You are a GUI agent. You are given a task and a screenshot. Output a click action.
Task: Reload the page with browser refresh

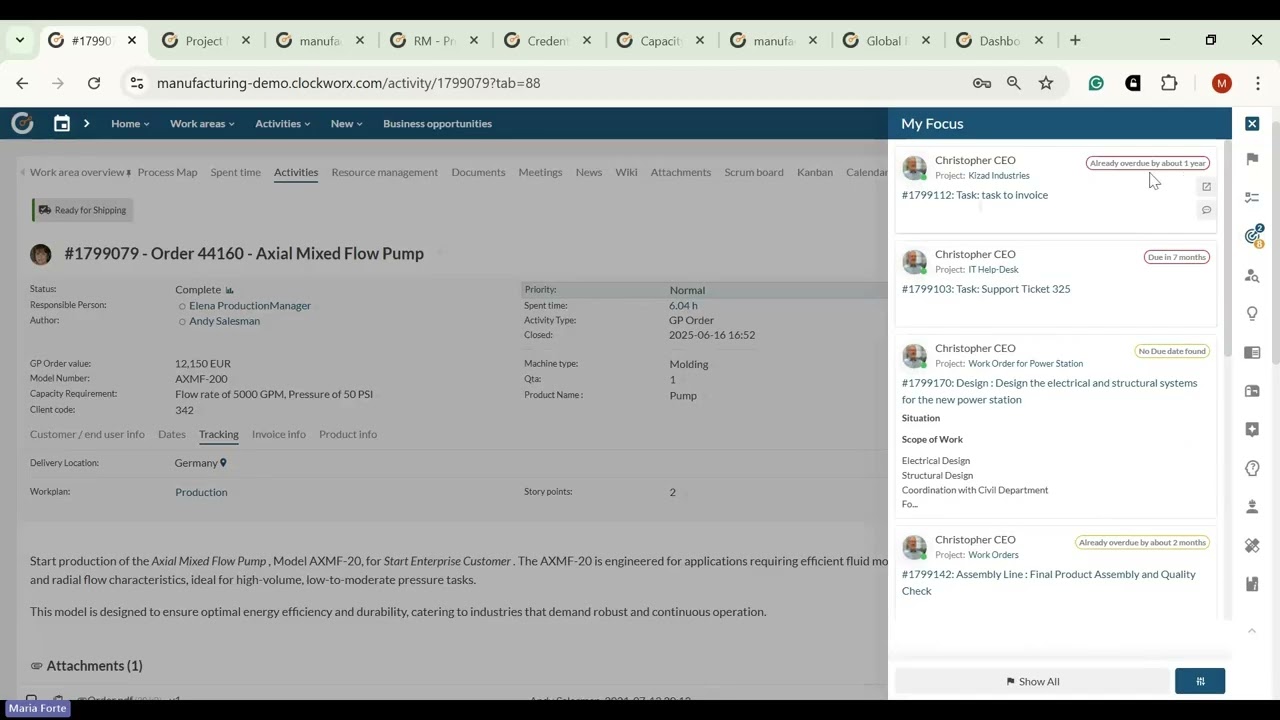coord(94,83)
